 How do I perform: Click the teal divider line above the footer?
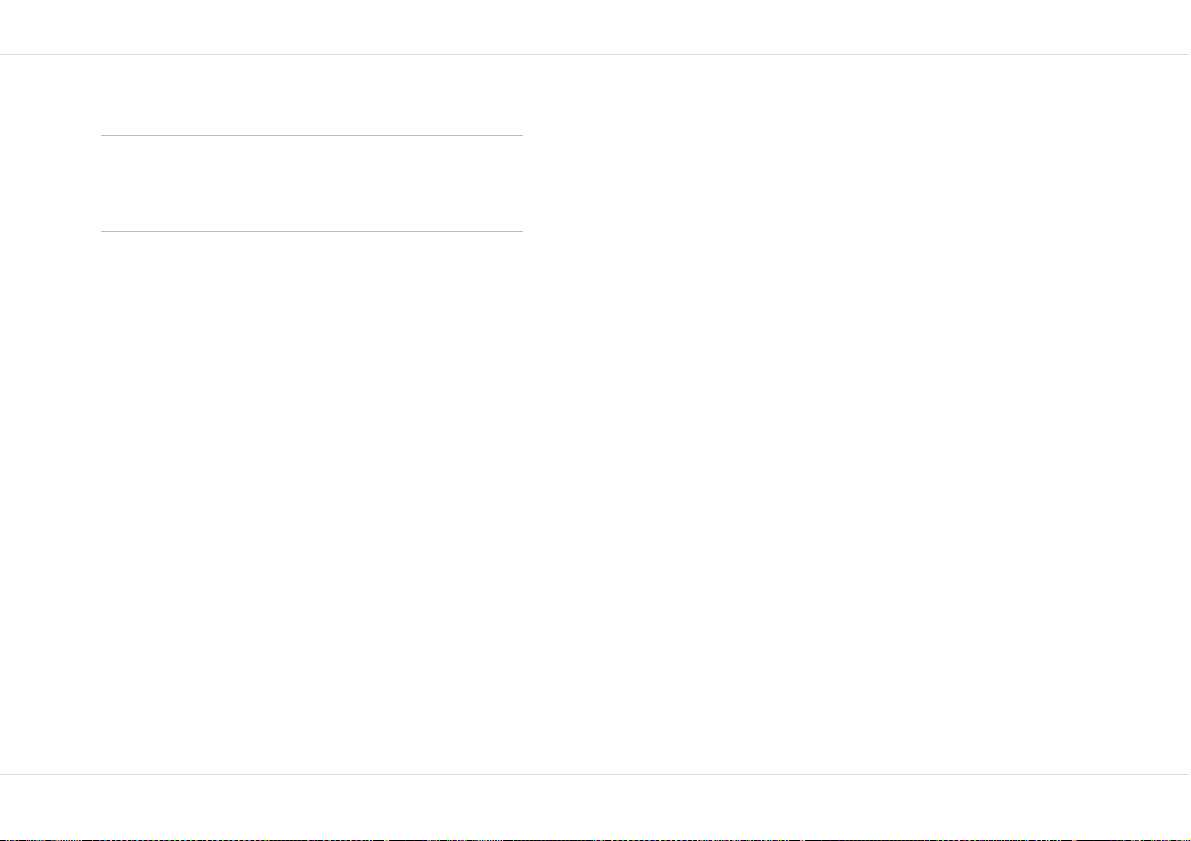click(596, 774)
